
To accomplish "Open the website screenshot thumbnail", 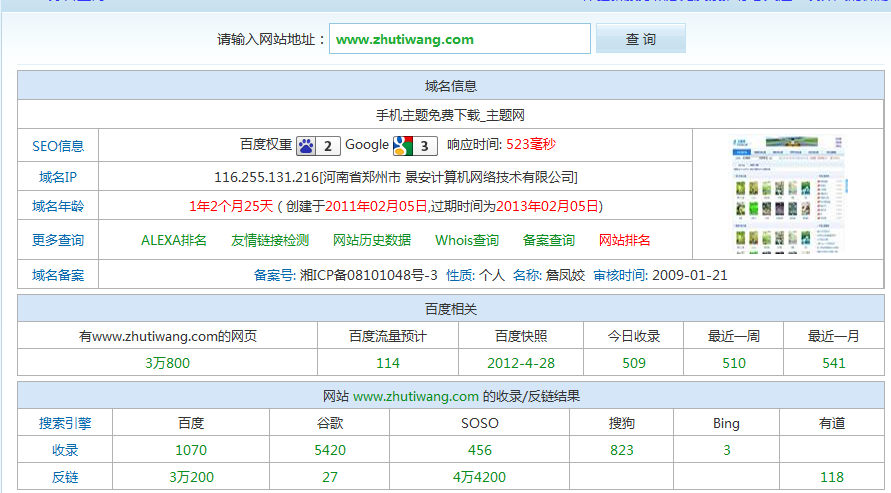I will click(789, 194).
